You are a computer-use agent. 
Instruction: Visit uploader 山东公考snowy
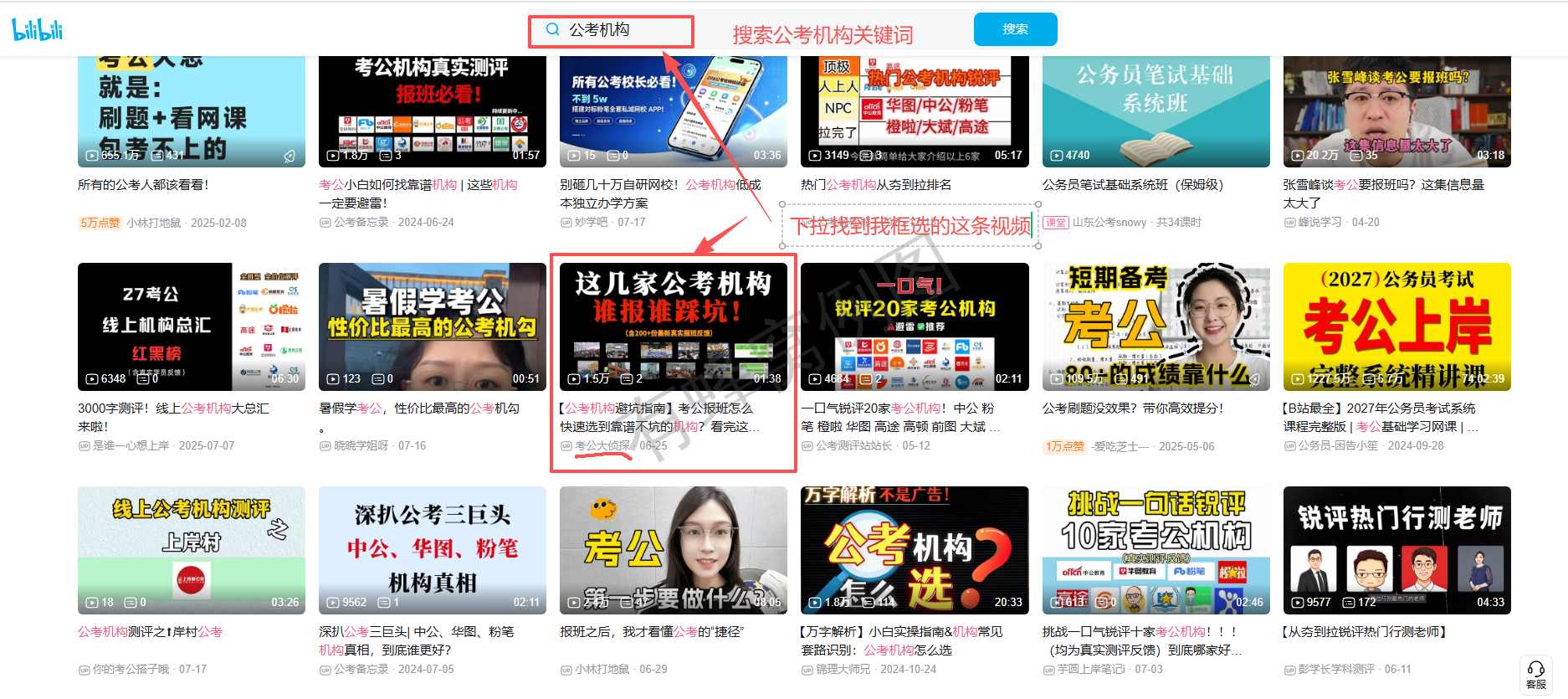1109,223
